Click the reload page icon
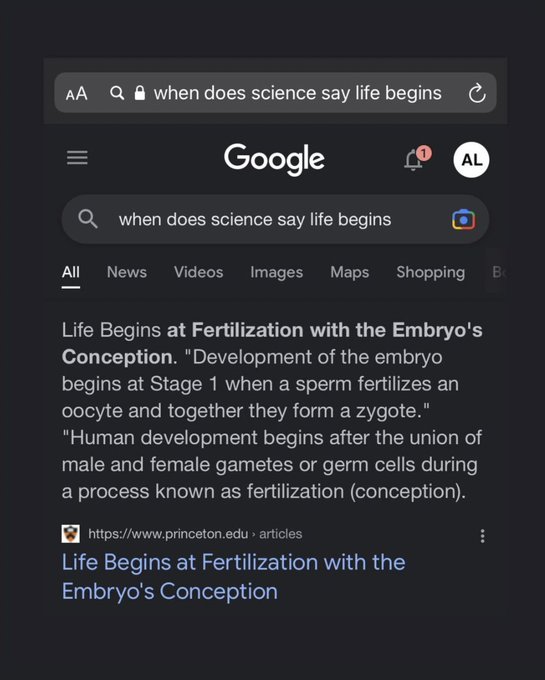The image size is (545, 680). point(477,93)
